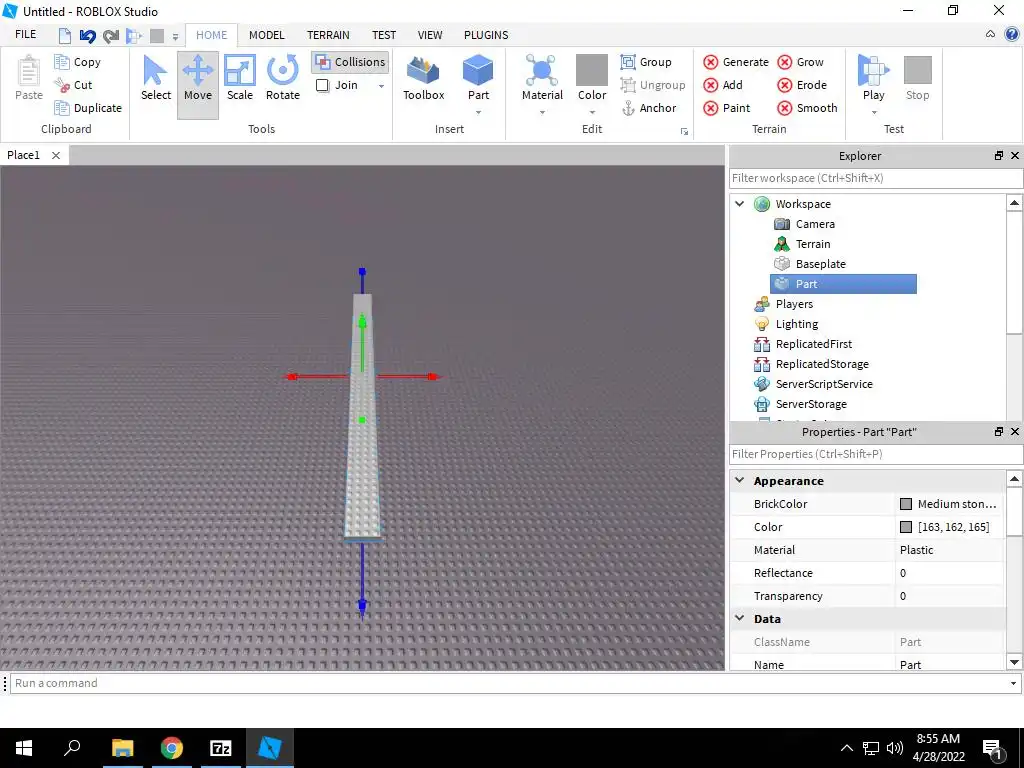This screenshot has width=1024, height=768.
Task: Click the Color property RGB swatch
Action: coord(906,527)
